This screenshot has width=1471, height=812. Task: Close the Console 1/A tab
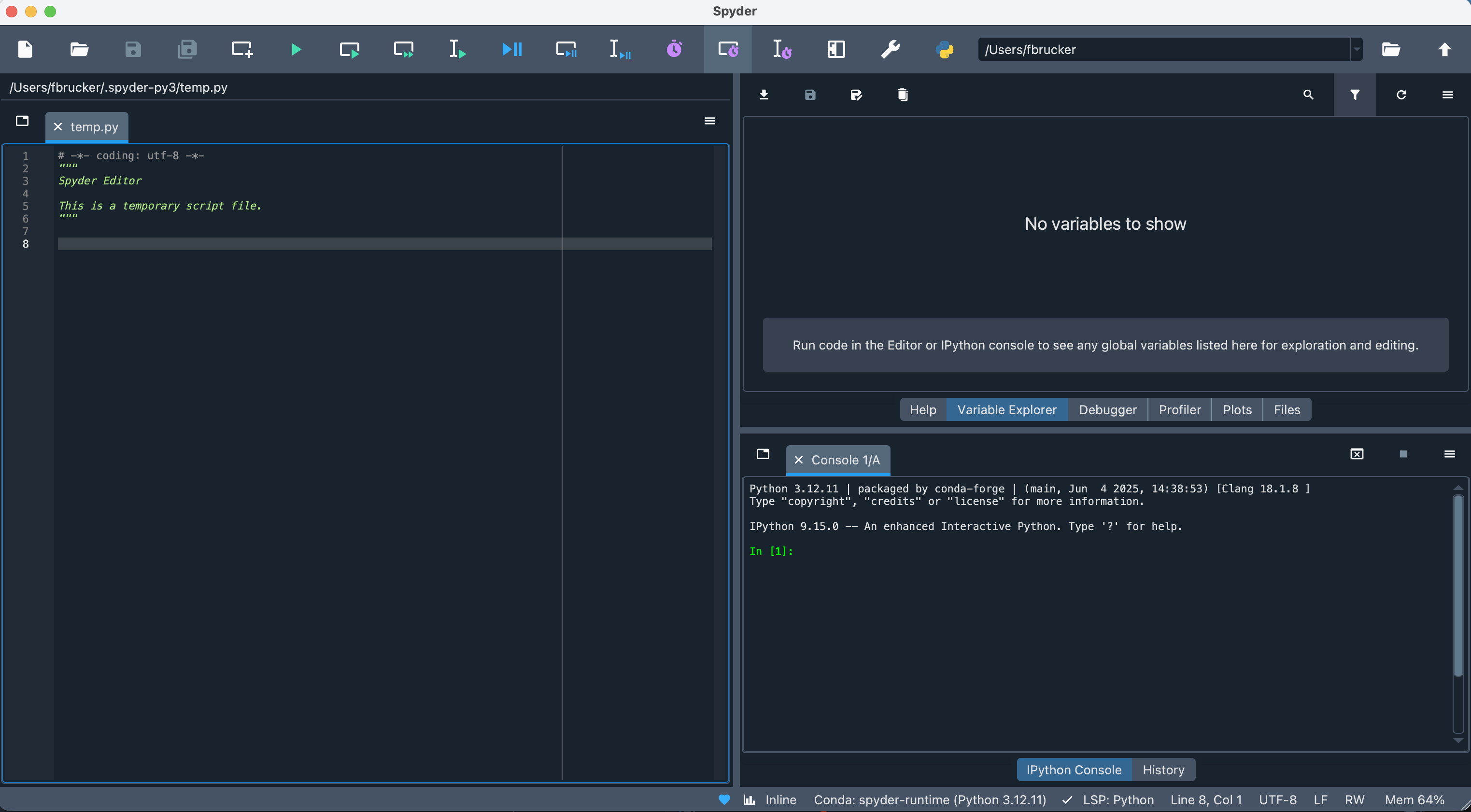tap(799, 460)
